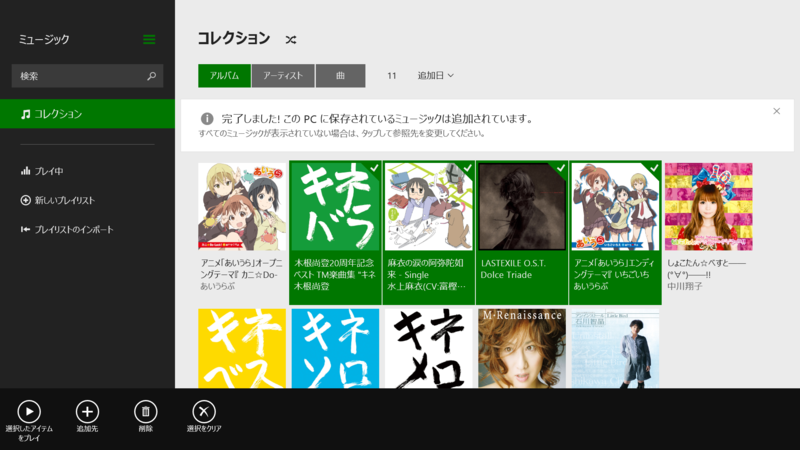Screen dimensions: 800x450
Task: Open プレイ中 now playing
Action: [42, 171]
